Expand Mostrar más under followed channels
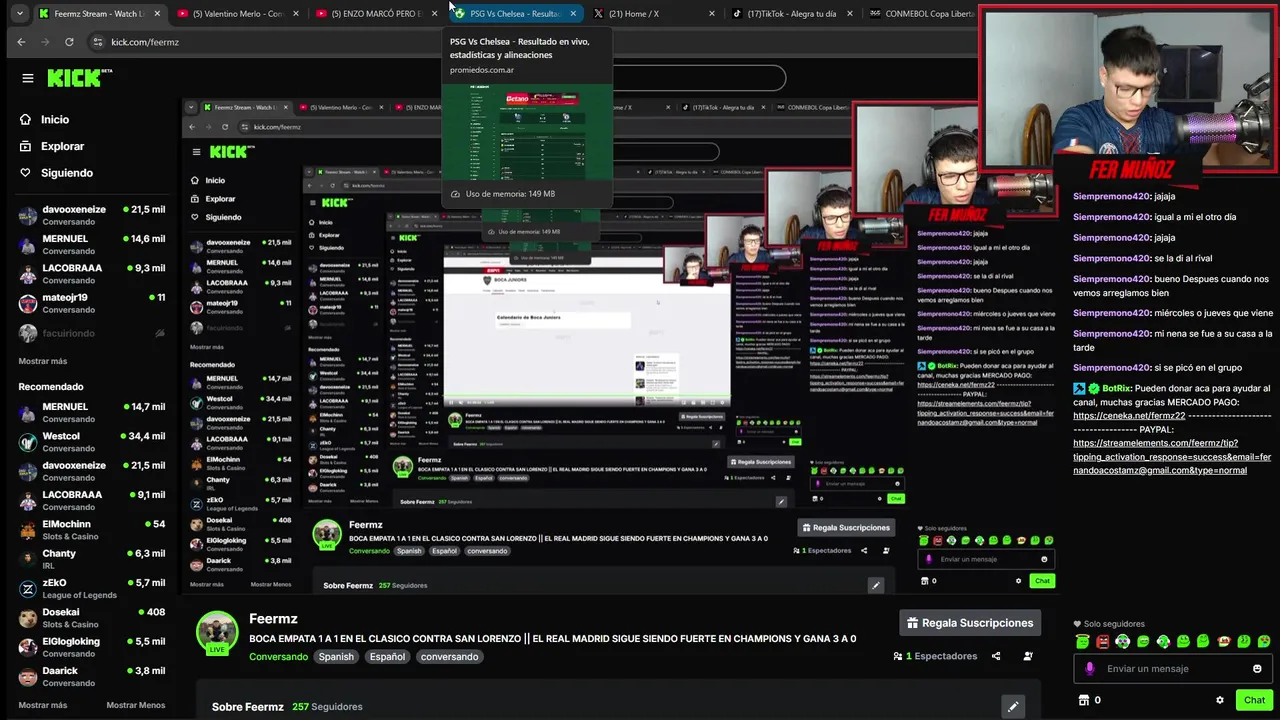This screenshot has height=720, width=1280. (x=43, y=361)
